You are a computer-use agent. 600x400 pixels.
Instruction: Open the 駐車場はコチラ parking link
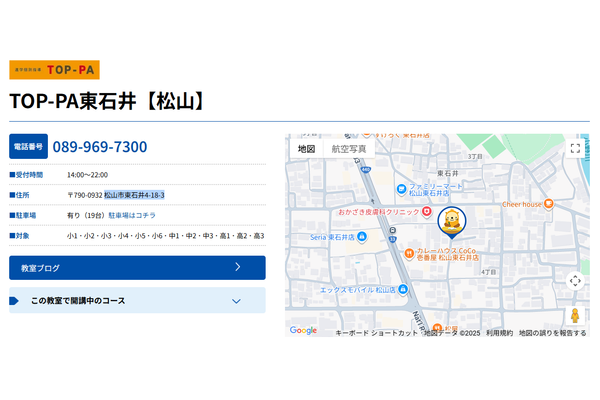click(132, 216)
